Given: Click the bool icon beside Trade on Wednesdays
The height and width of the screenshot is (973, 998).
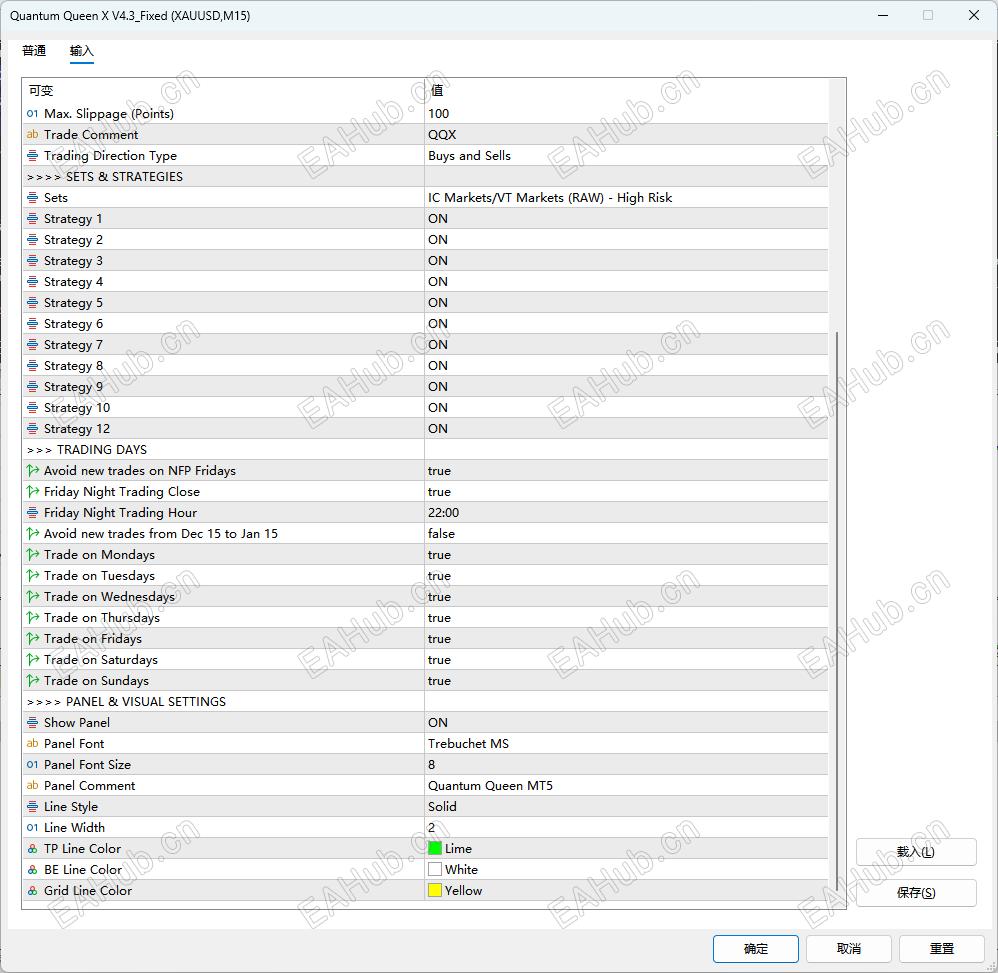Looking at the screenshot, I should point(32,597).
